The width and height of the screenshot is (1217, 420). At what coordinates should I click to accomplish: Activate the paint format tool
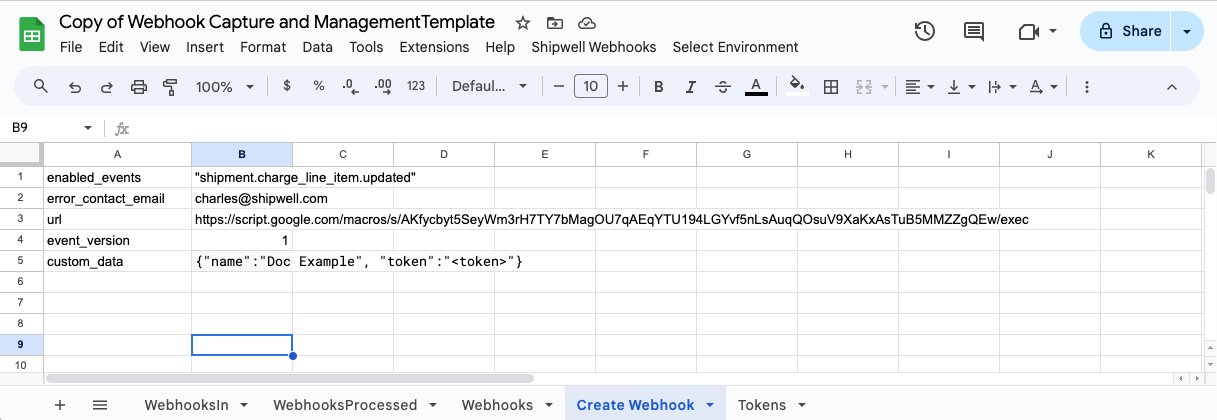click(x=170, y=87)
